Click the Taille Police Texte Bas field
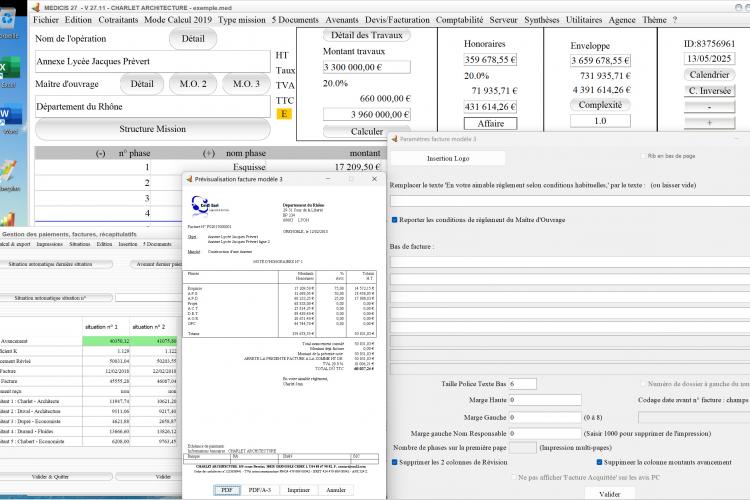 [x=522, y=384]
